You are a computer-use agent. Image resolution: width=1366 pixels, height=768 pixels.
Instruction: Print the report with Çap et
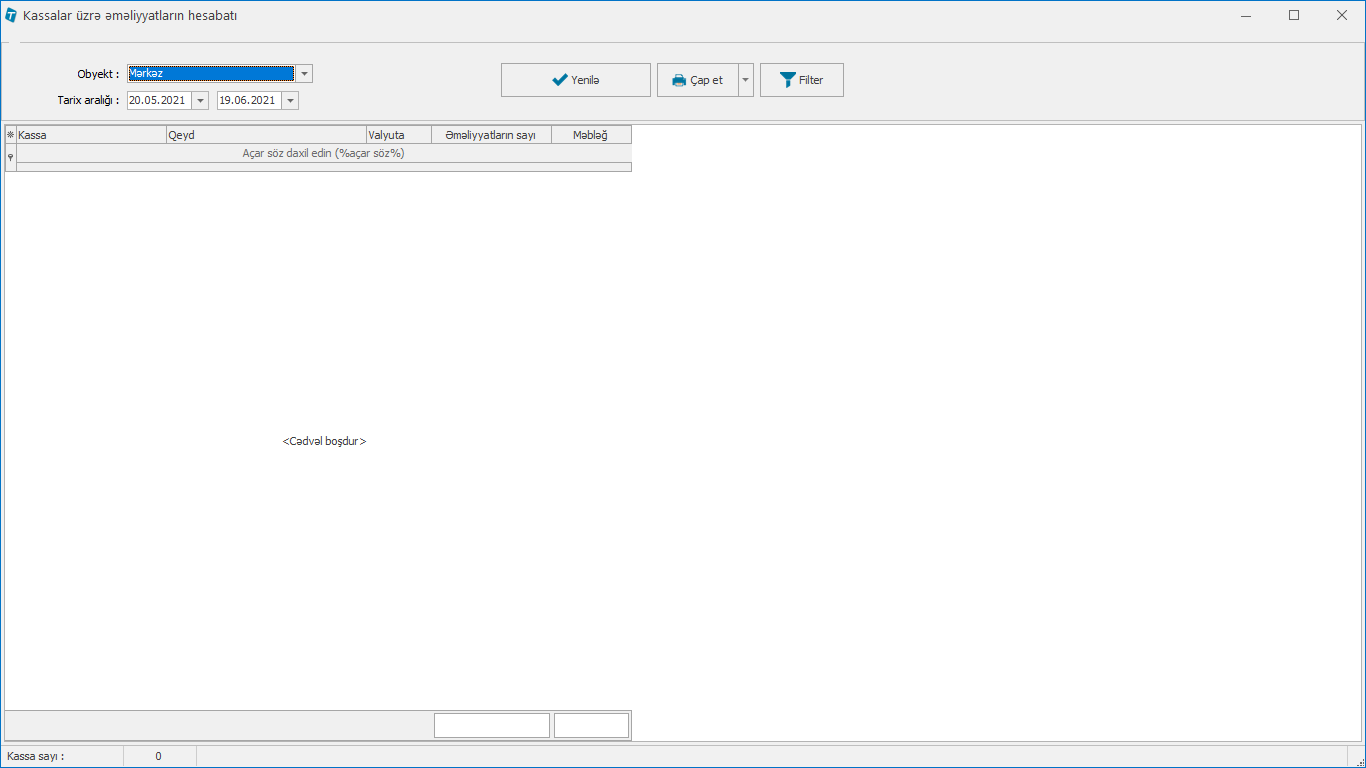tap(697, 80)
